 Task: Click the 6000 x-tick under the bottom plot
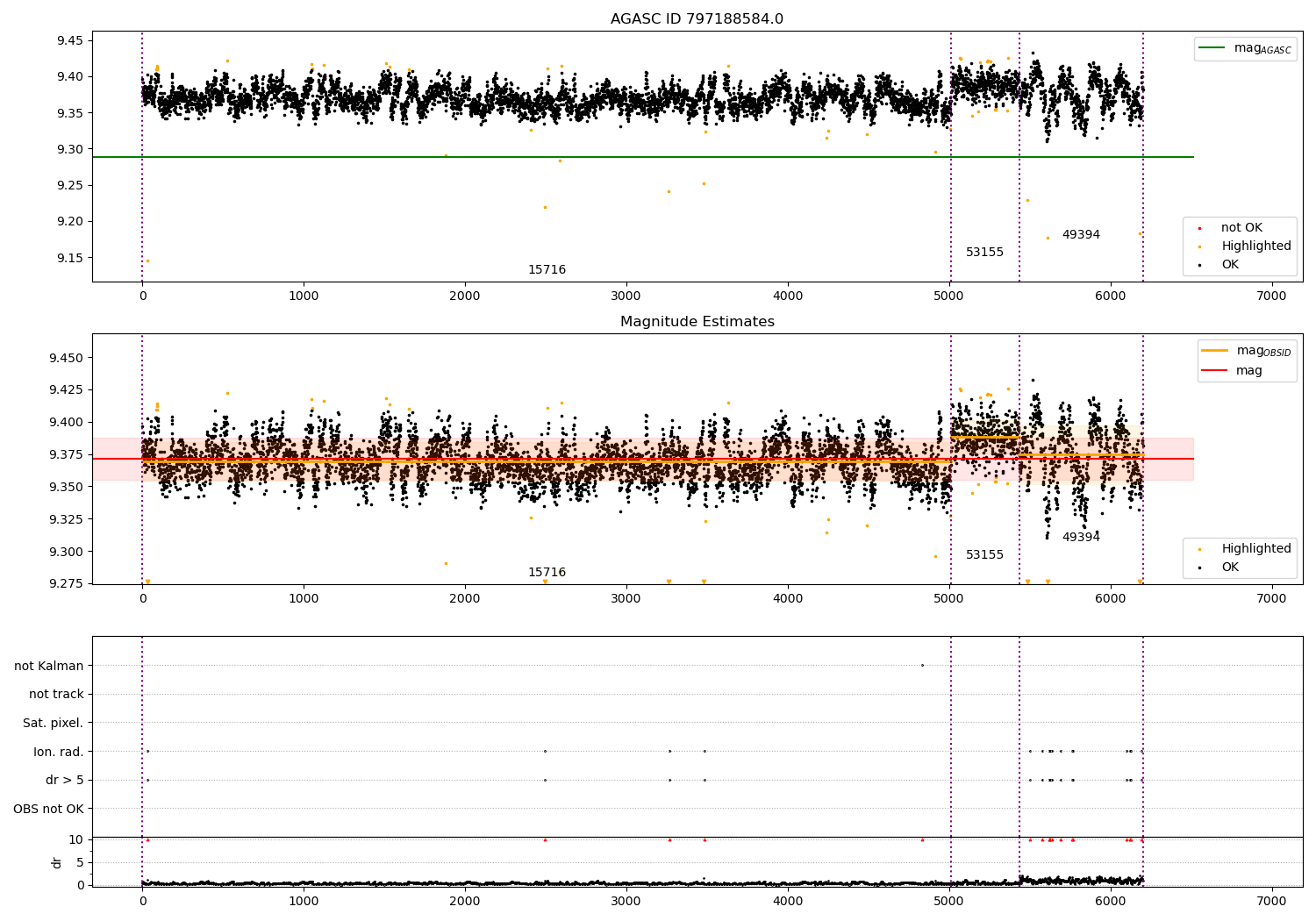pos(1111,902)
